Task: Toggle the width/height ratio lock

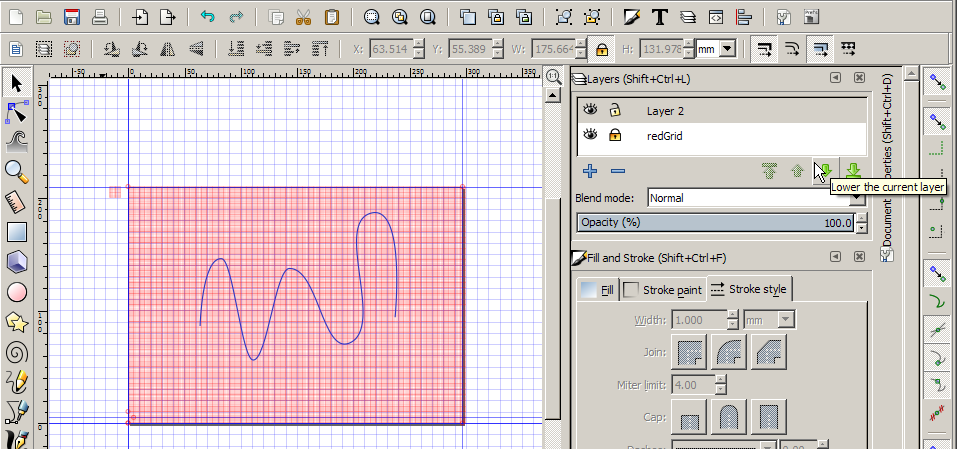Action: (x=602, y=49)
